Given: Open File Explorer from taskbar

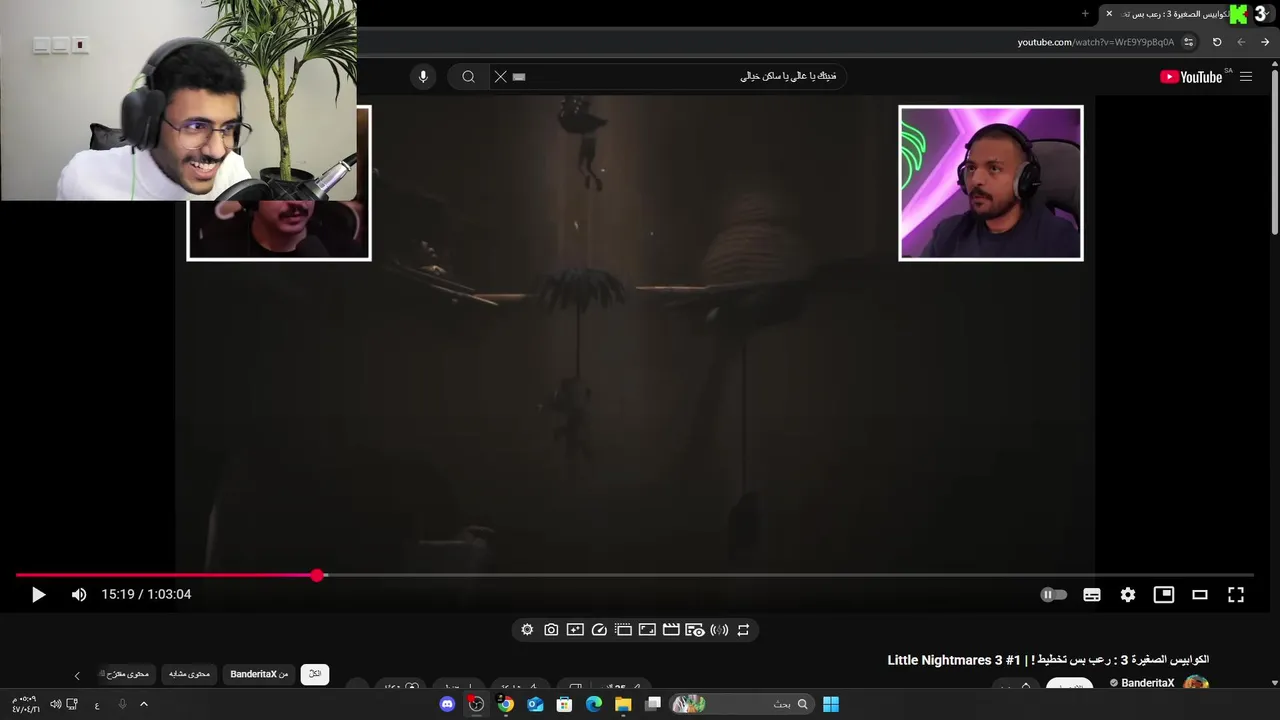Looking at the screenshot, I should [x=623, y=704].
